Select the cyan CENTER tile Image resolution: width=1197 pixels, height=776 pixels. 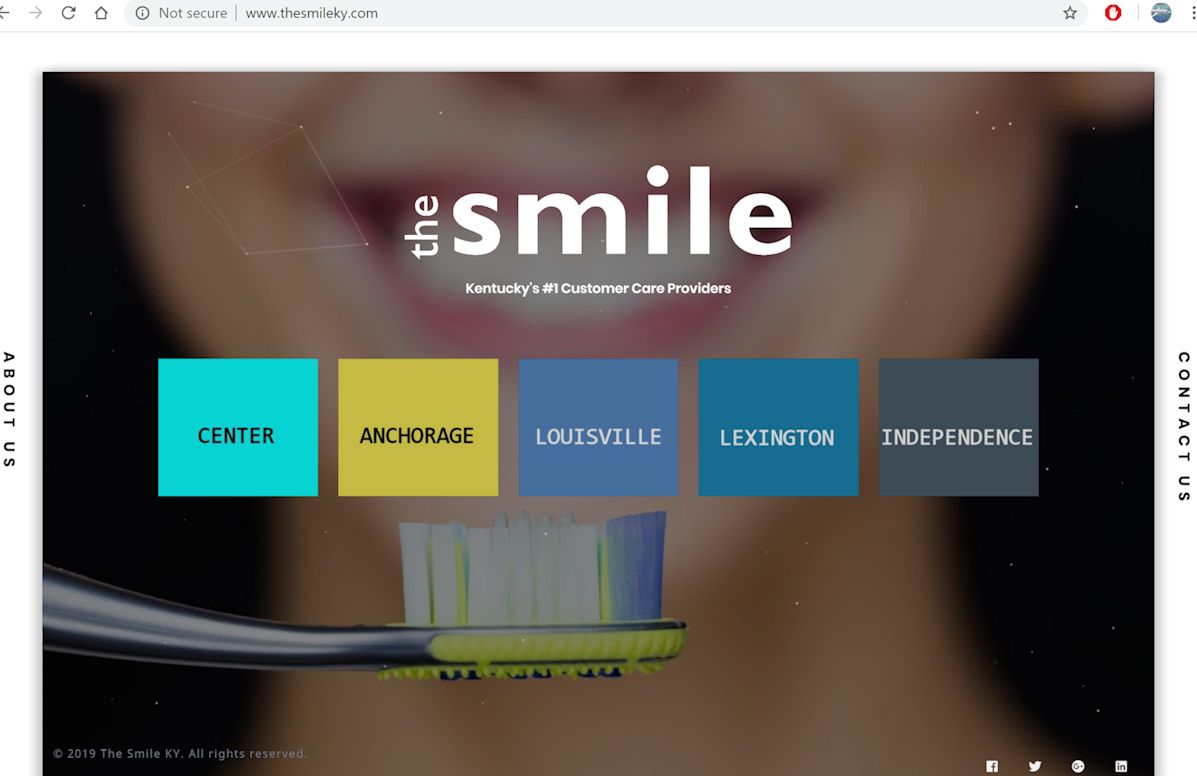[x=238, y=427]
